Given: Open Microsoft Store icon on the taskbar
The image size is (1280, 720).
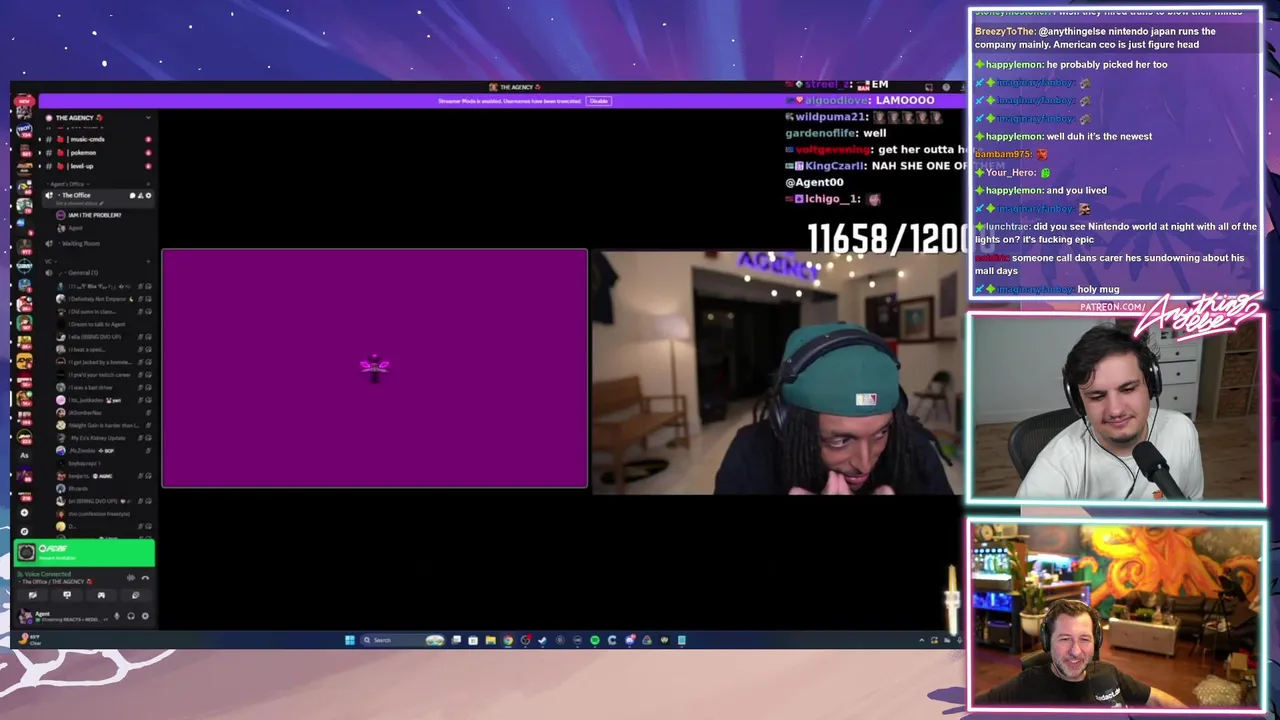Looking at the screenshot, I should pos(473,640).
